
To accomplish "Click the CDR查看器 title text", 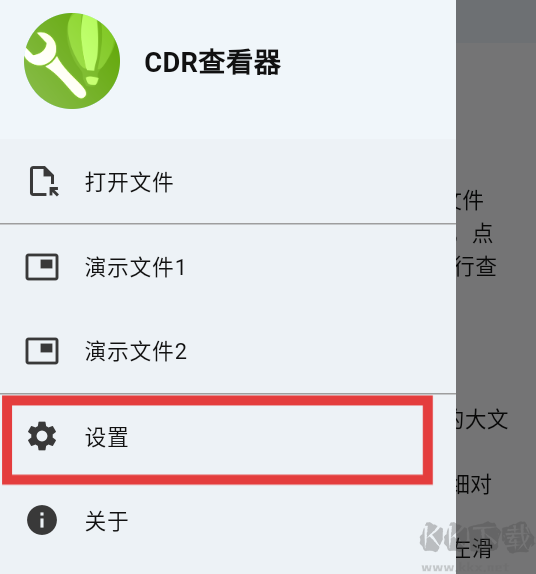I will pos(213,62).
